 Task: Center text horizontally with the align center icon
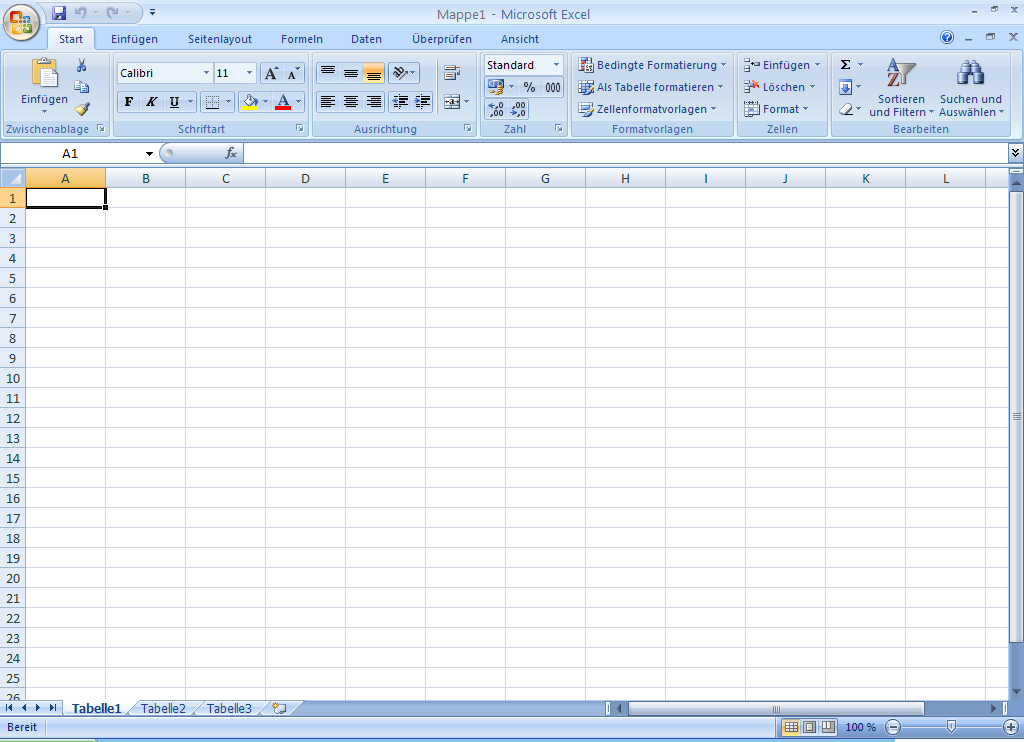[x=351, y=102]
